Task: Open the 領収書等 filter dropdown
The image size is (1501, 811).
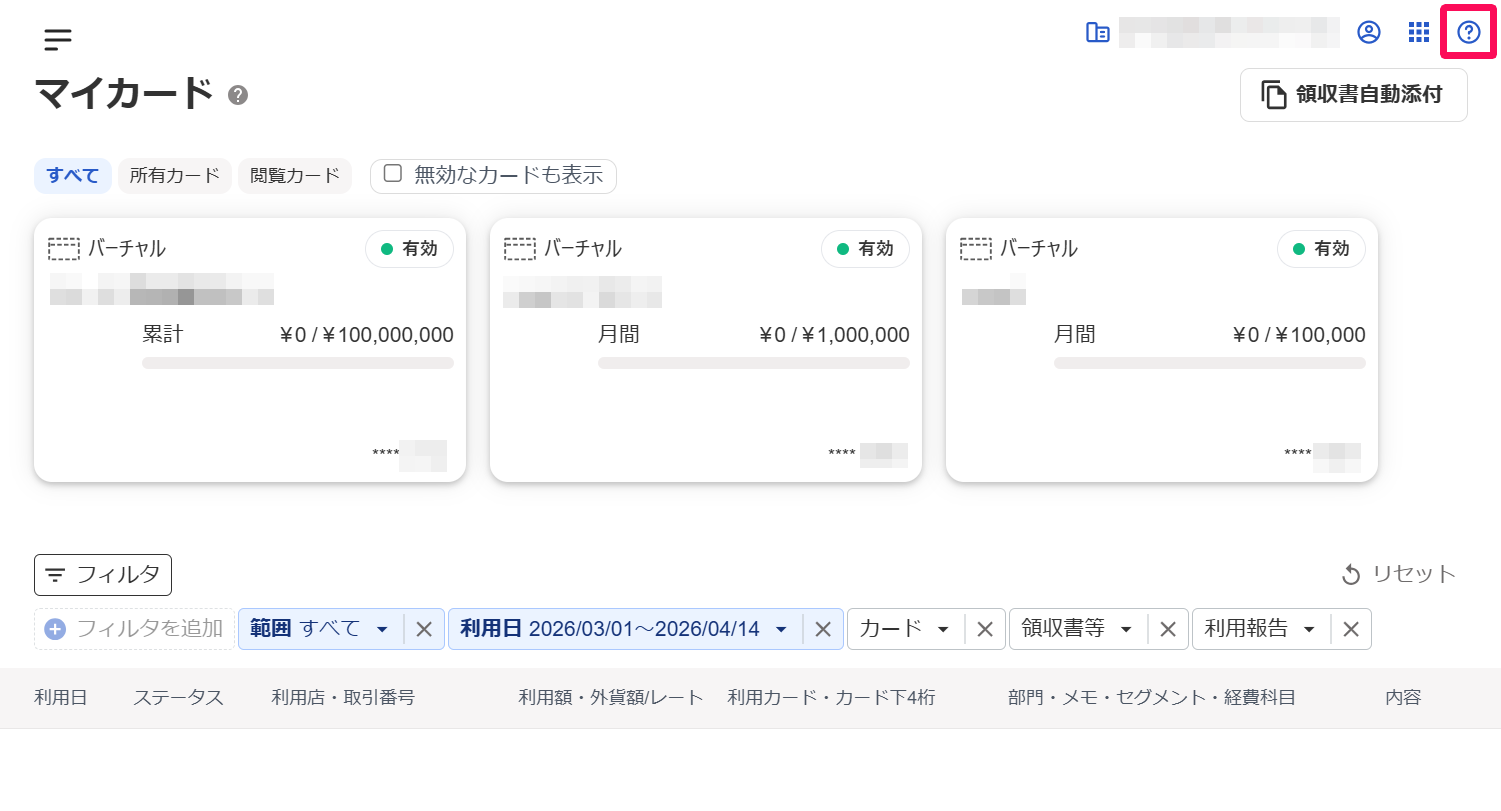Action: coord(1078,629)
